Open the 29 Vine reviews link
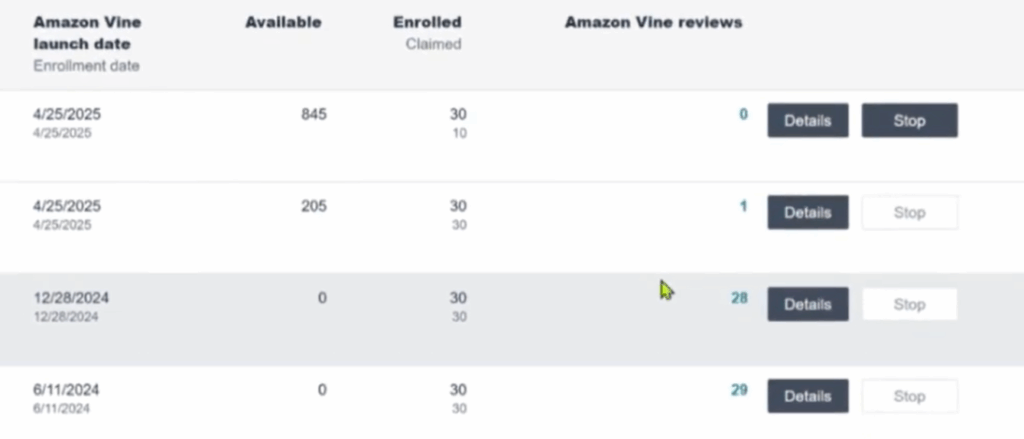Image resolution: width=1024 pixels, height=439 pixels. pos(739,390)
